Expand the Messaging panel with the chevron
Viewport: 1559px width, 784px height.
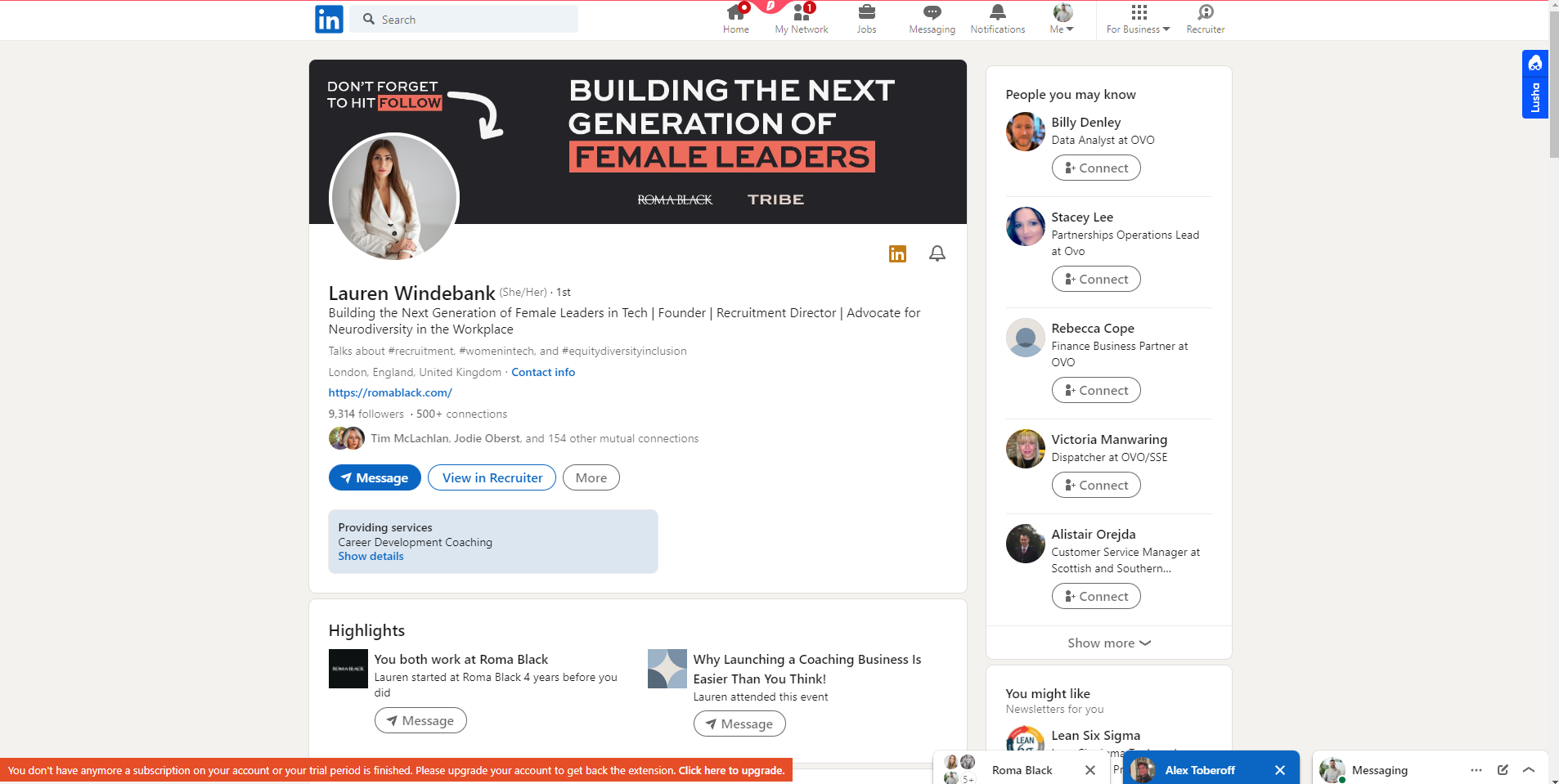coord(1529,770)
